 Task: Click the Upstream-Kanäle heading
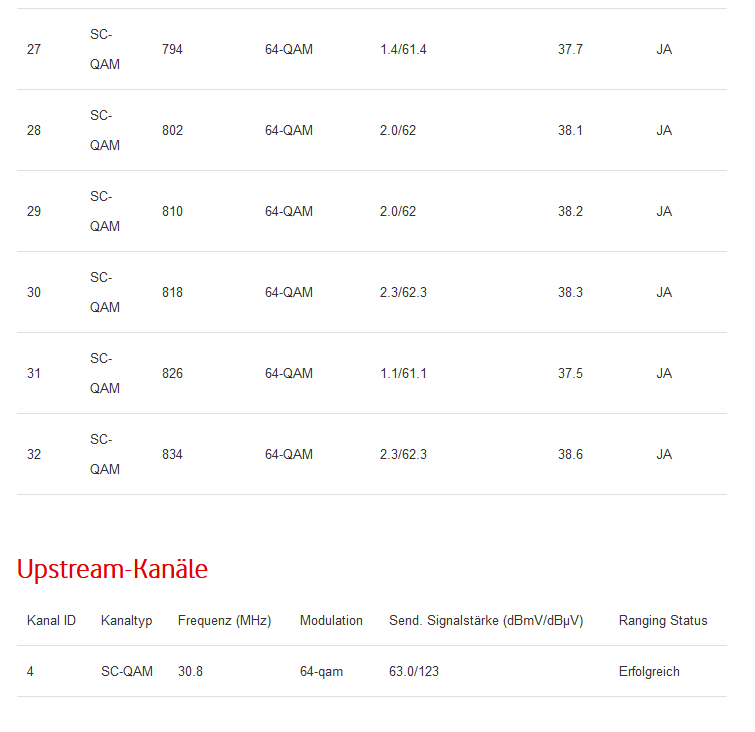[x=112, y=569]
